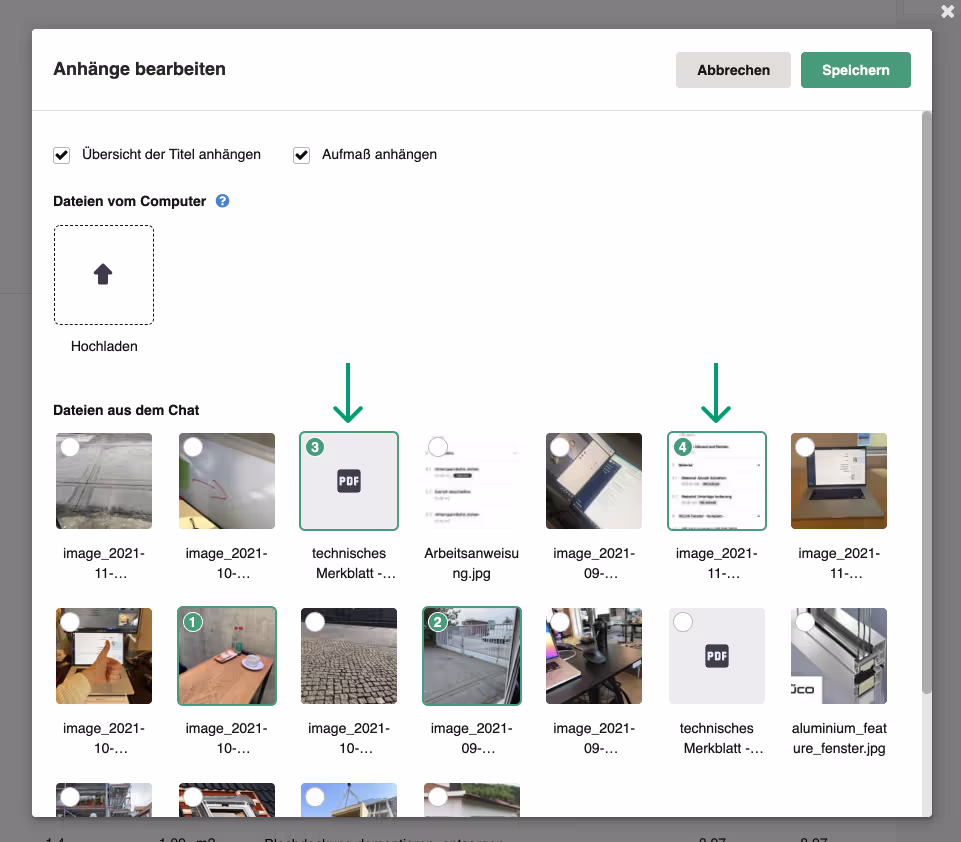
Task: Click the dialog's vertical scrollbar
Action: point(927,402)
